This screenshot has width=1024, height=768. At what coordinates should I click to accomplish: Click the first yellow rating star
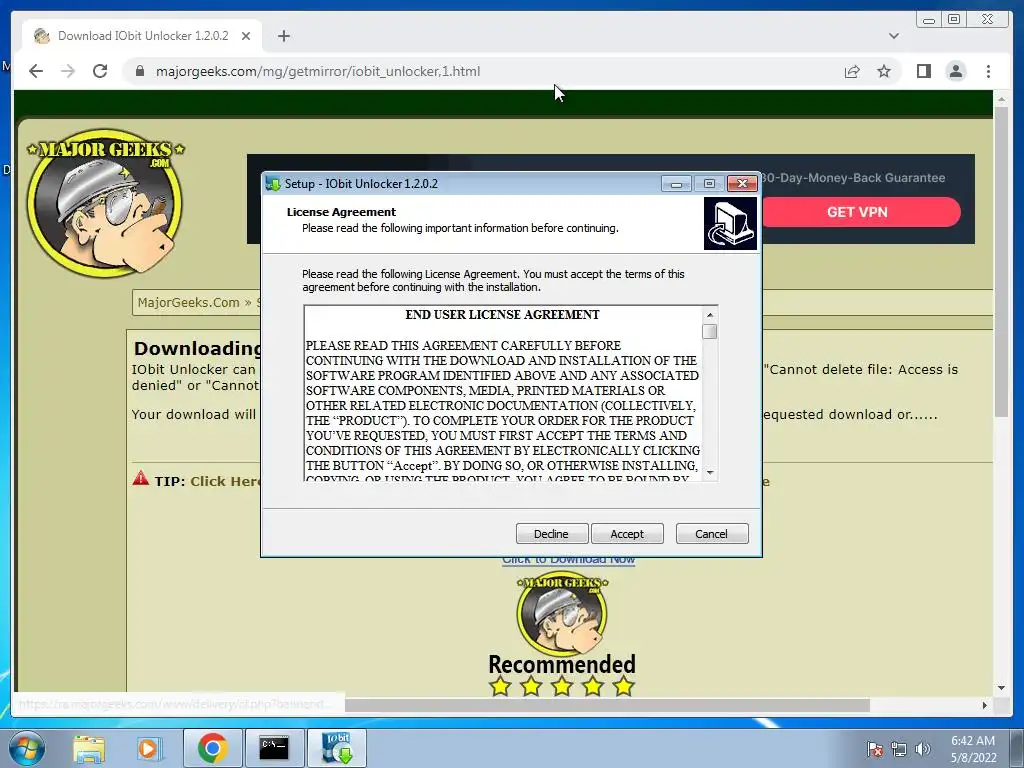(500, 686)
